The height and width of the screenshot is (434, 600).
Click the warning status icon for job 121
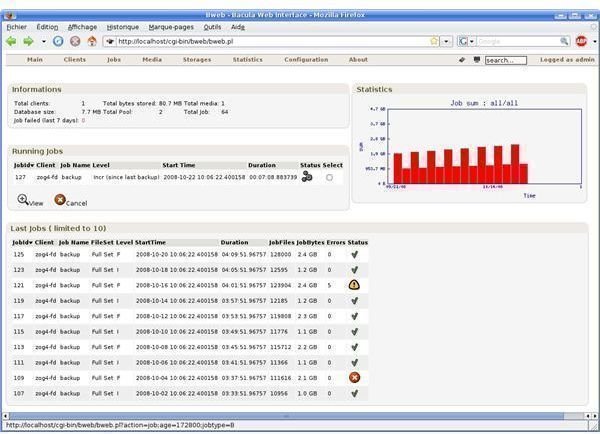354,285
